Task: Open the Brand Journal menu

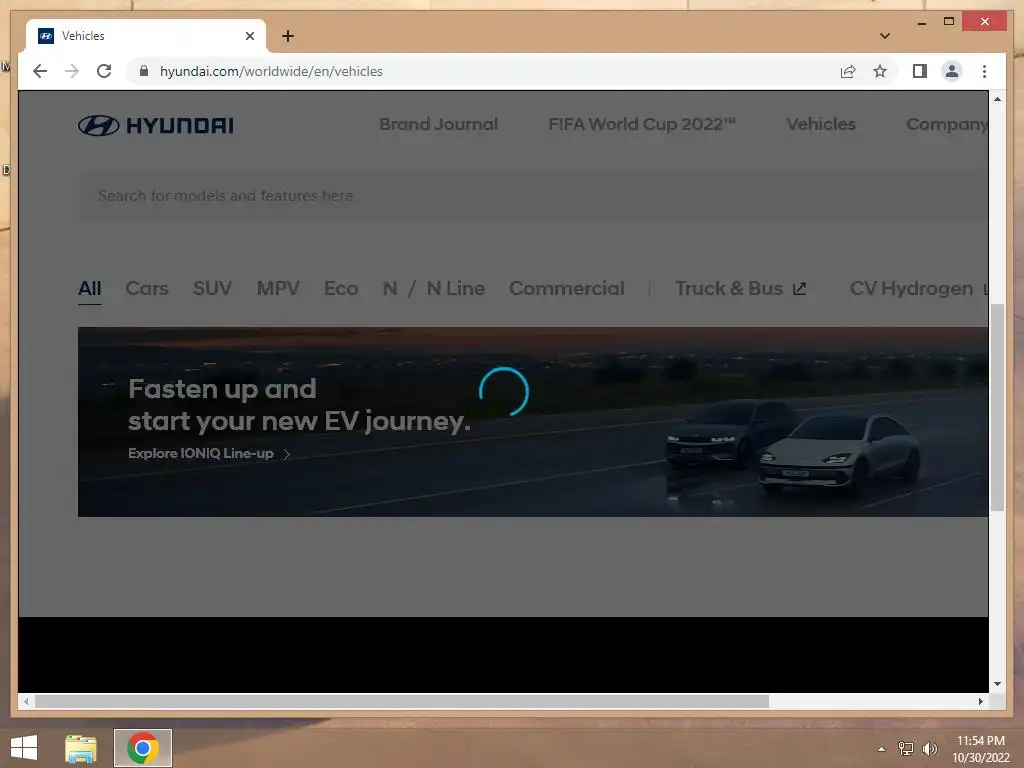Action: 439,124
